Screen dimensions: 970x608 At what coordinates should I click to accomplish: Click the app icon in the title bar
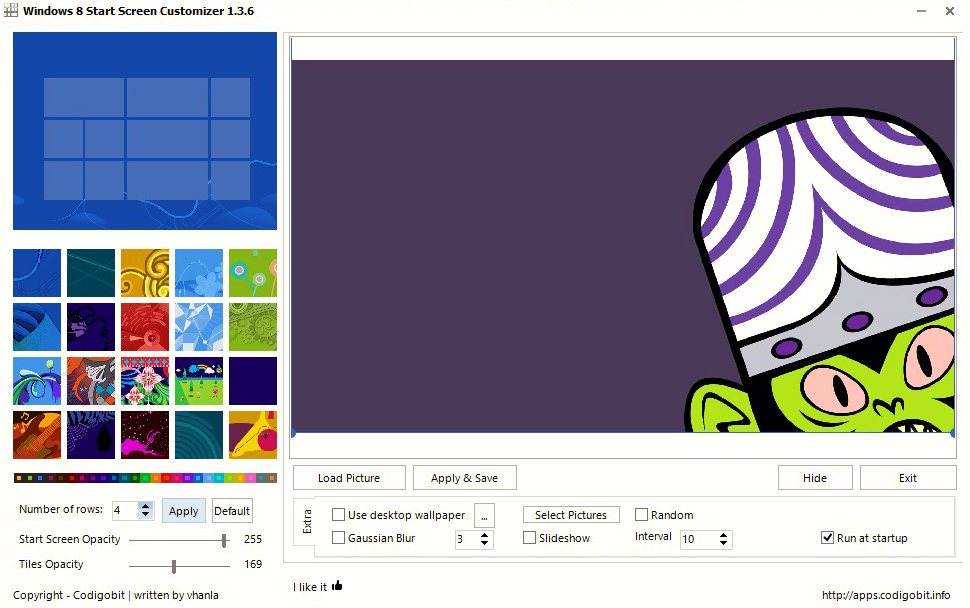[x=11, y=11]
